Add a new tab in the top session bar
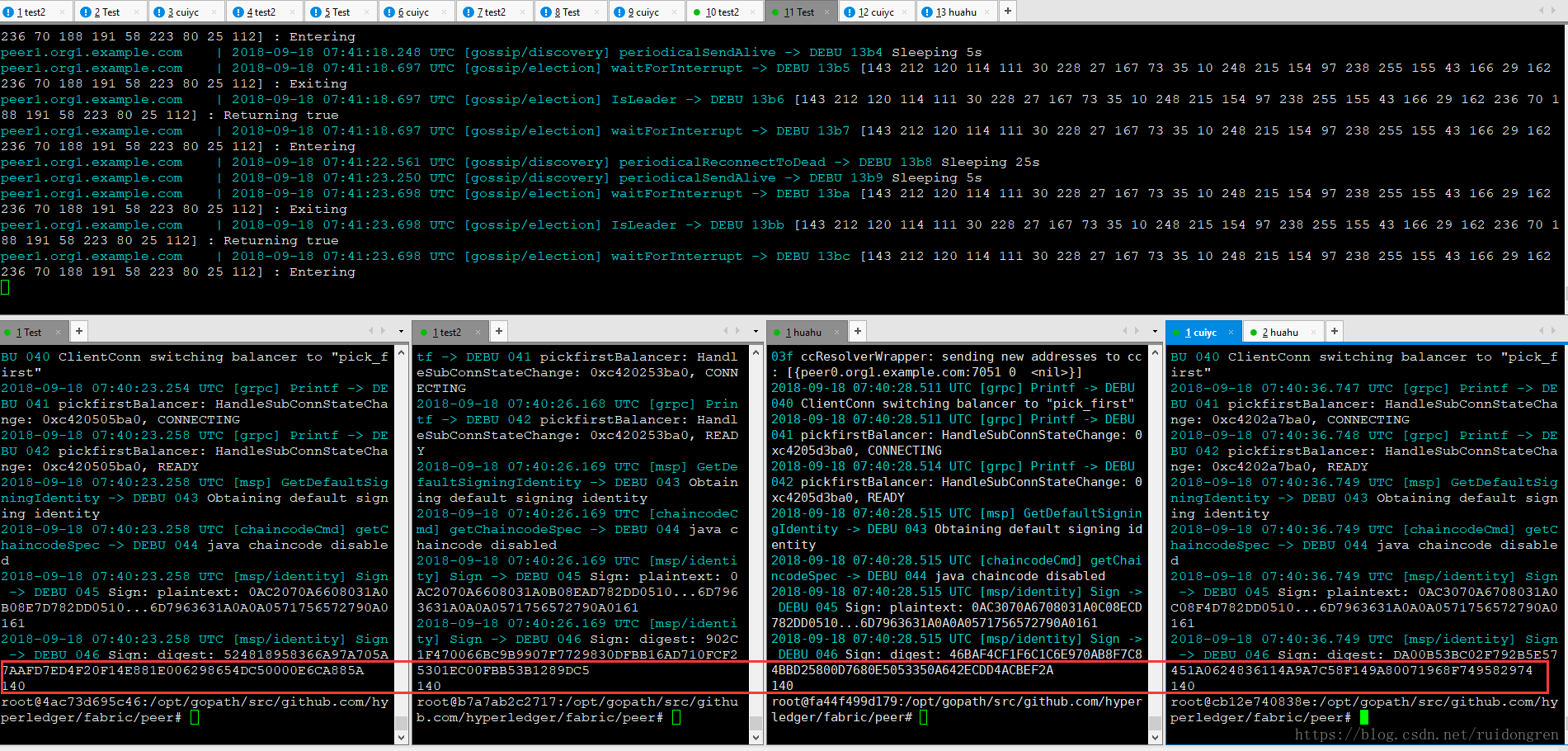Viewport: 1568px width, 751px height. coord(1008,12)
